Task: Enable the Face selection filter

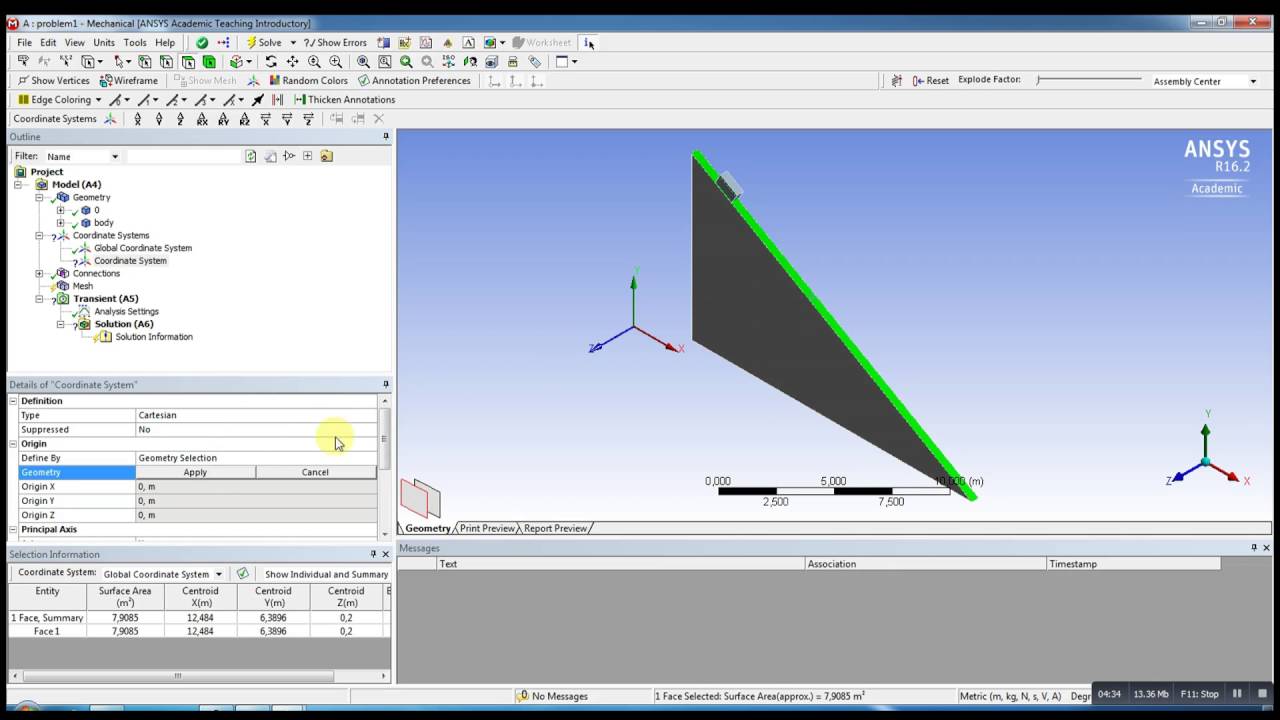Action: point(187,62)
